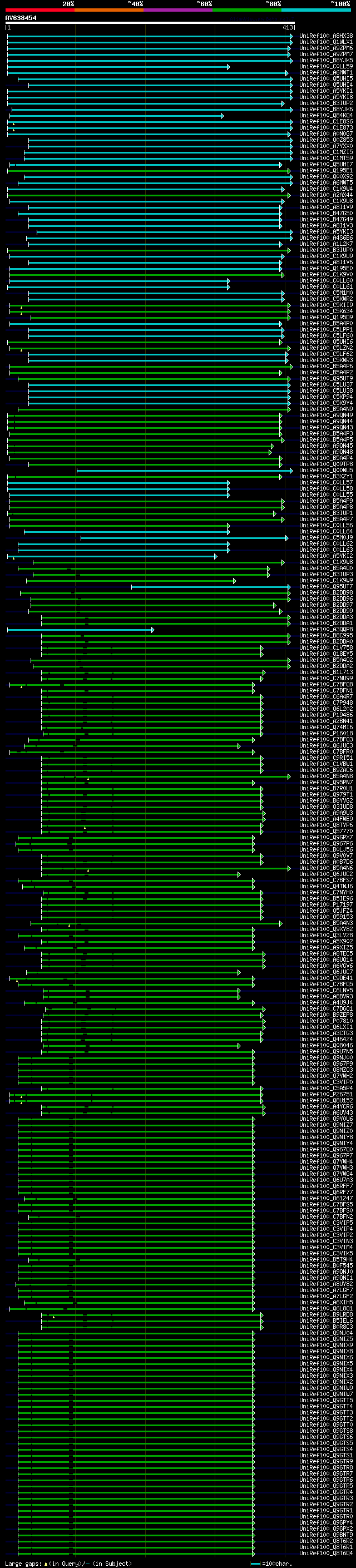Select hit label UniRef100_A3QQP8

[x=326, y=630]
